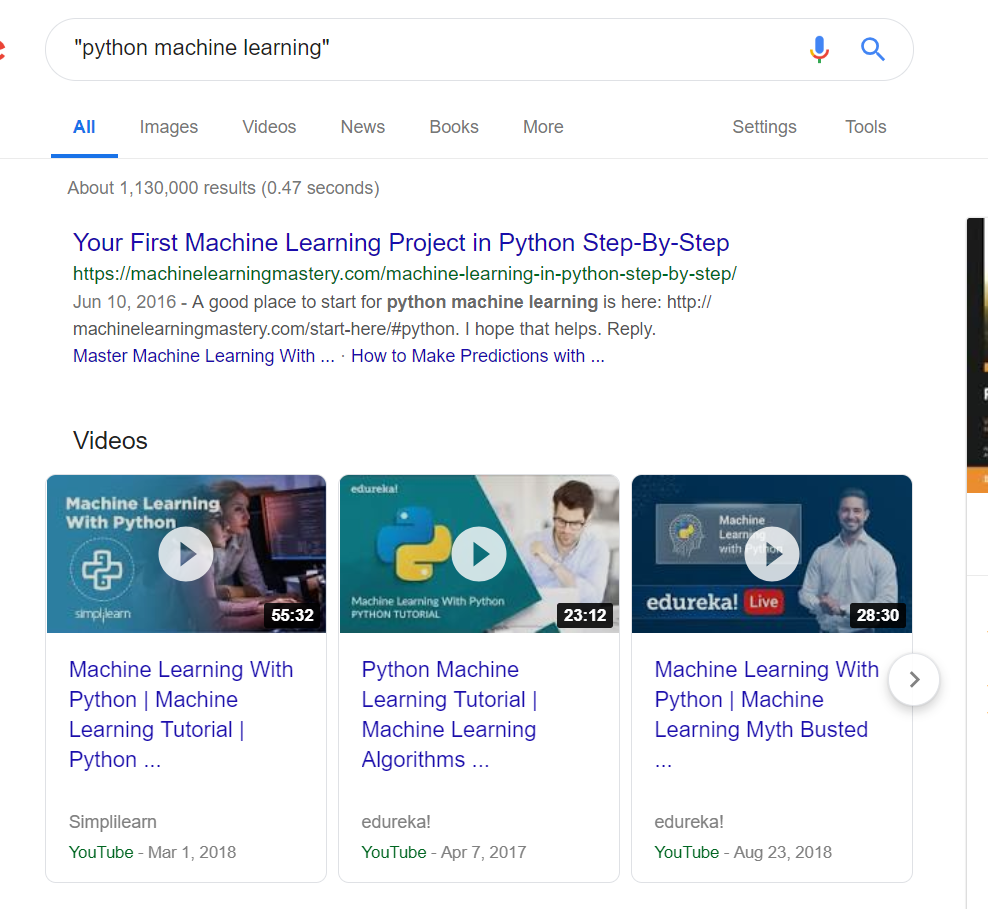Show next videos with carousel arrow
The image size is (988, 909).
914,680
